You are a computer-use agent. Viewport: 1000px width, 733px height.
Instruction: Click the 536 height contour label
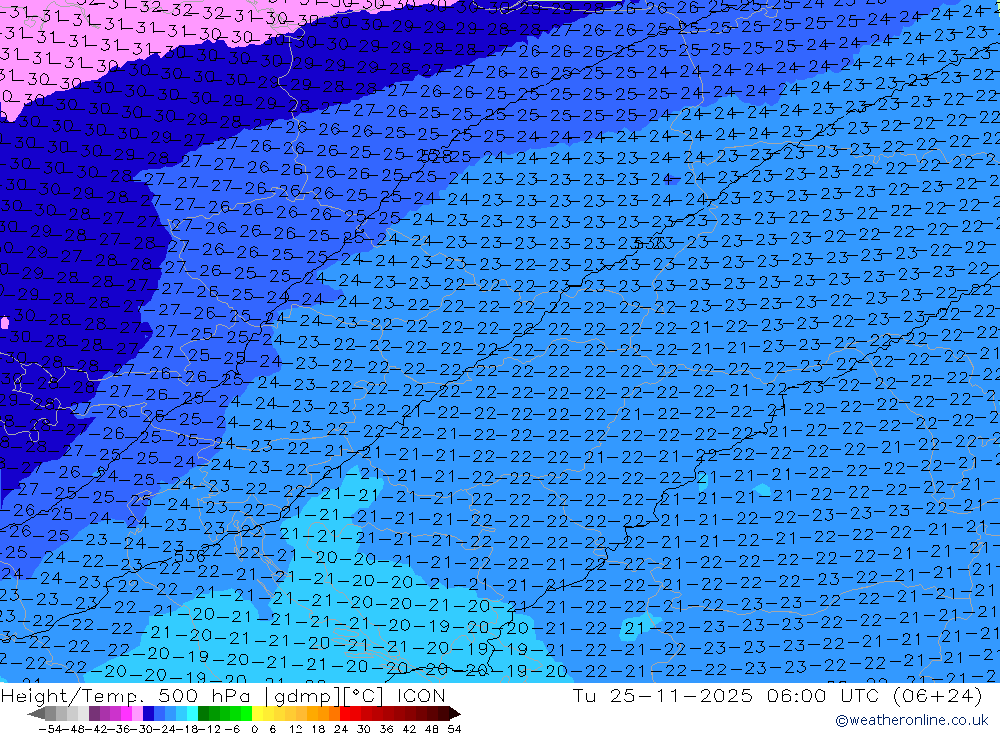(x=189, y=557)
